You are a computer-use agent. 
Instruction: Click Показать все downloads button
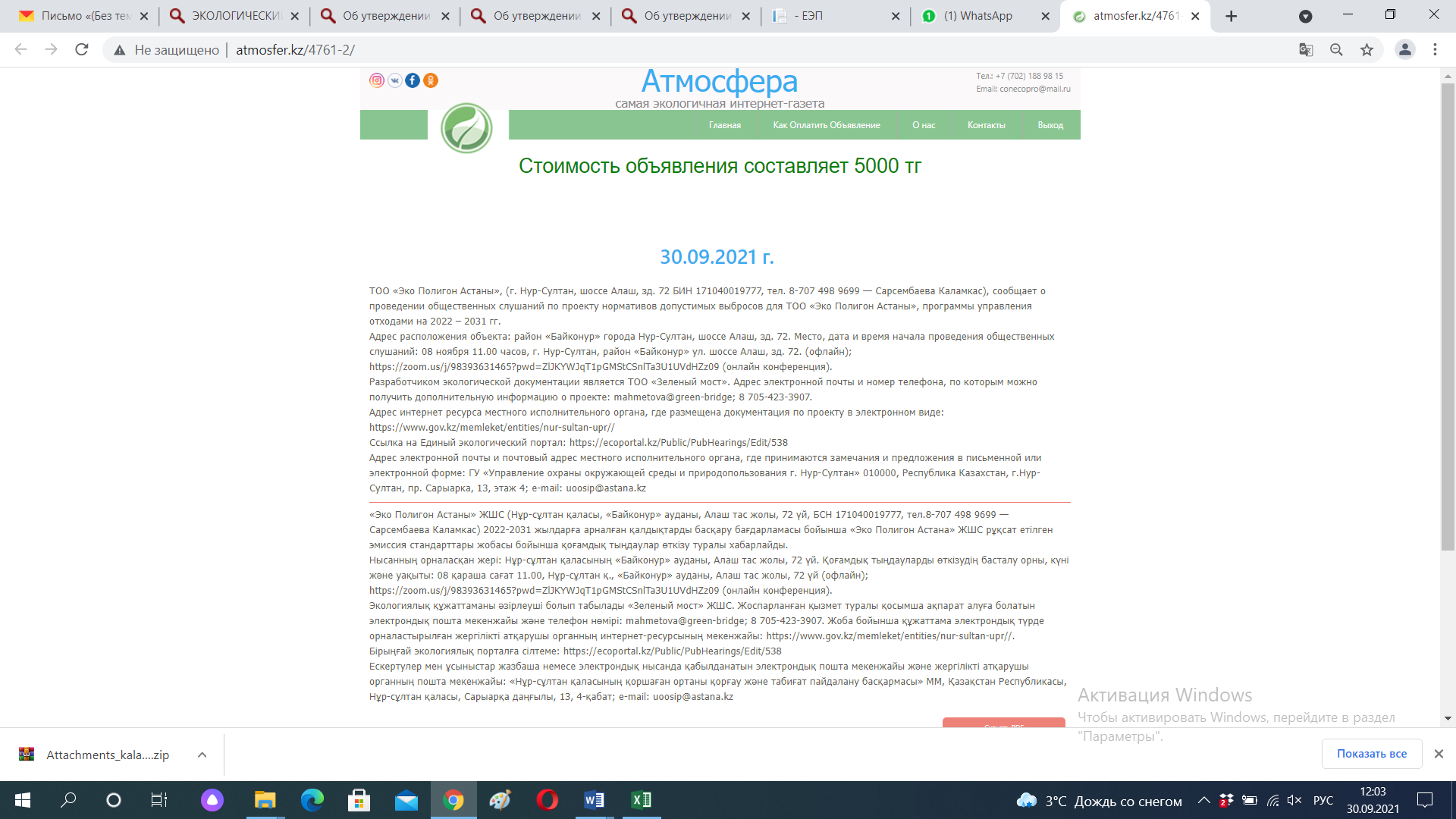click(x=1371, y=754)
